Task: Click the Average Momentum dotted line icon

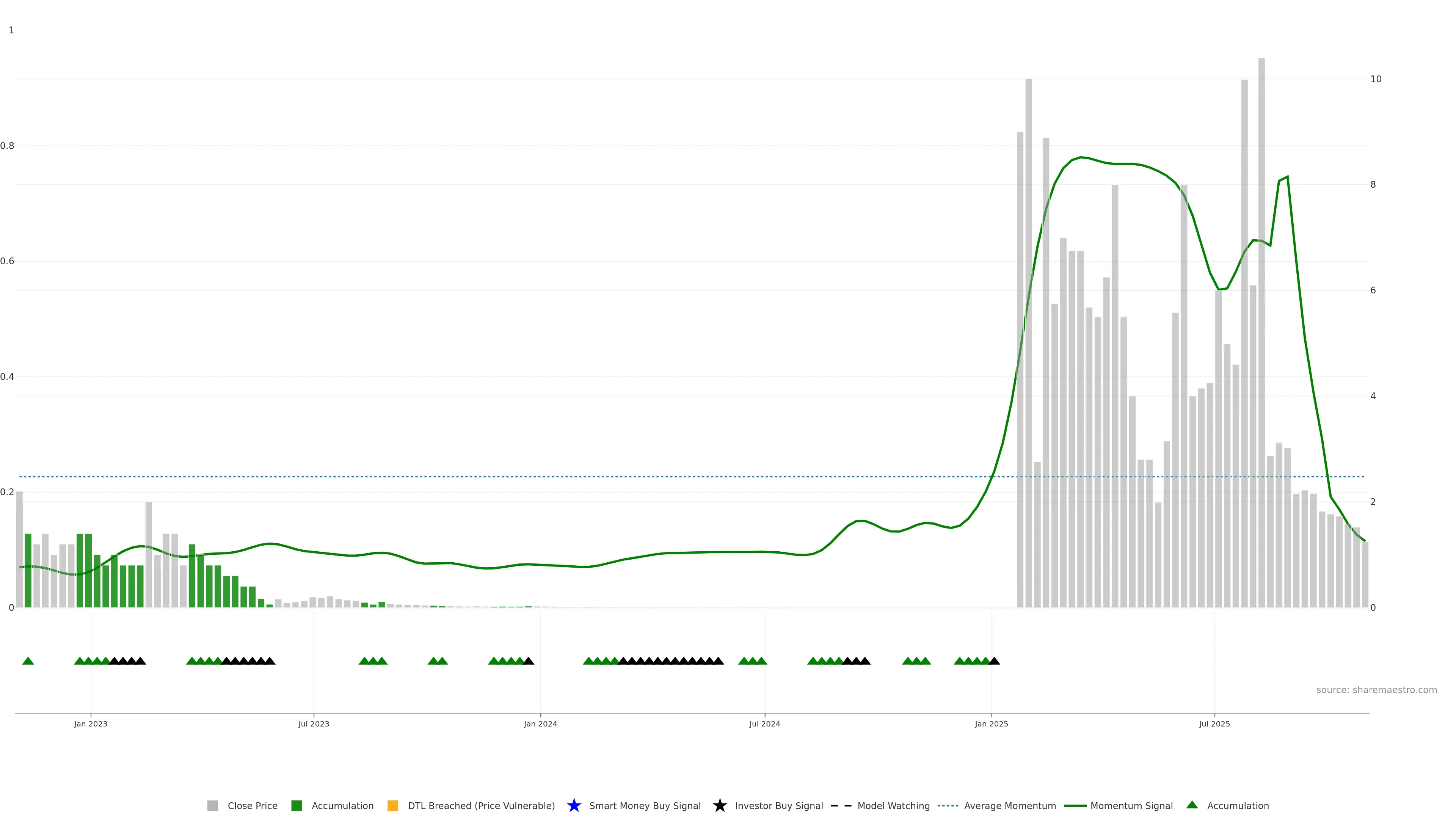Action: (x=948, y=806)
